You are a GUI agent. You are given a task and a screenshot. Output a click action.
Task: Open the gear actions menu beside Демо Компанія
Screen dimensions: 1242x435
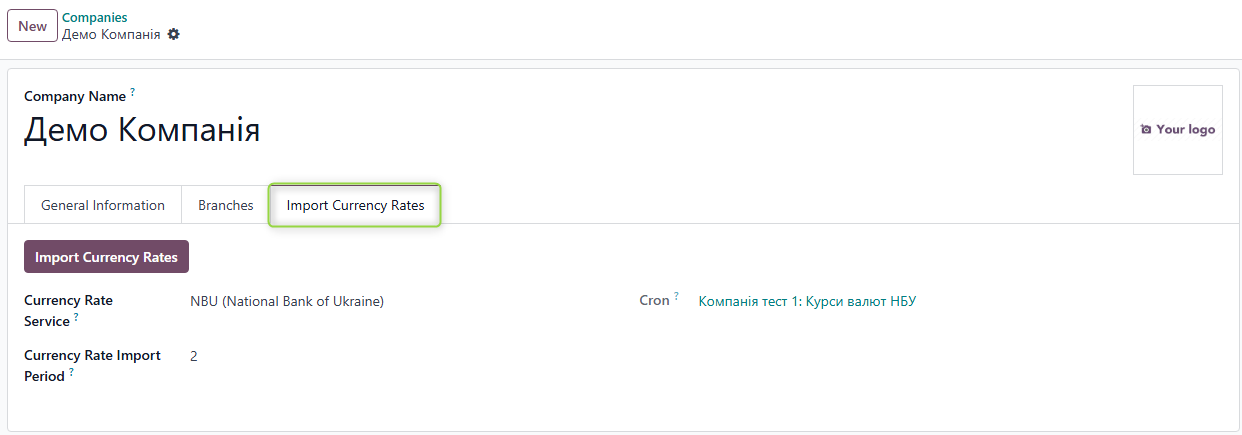click(x=174, y=34)
